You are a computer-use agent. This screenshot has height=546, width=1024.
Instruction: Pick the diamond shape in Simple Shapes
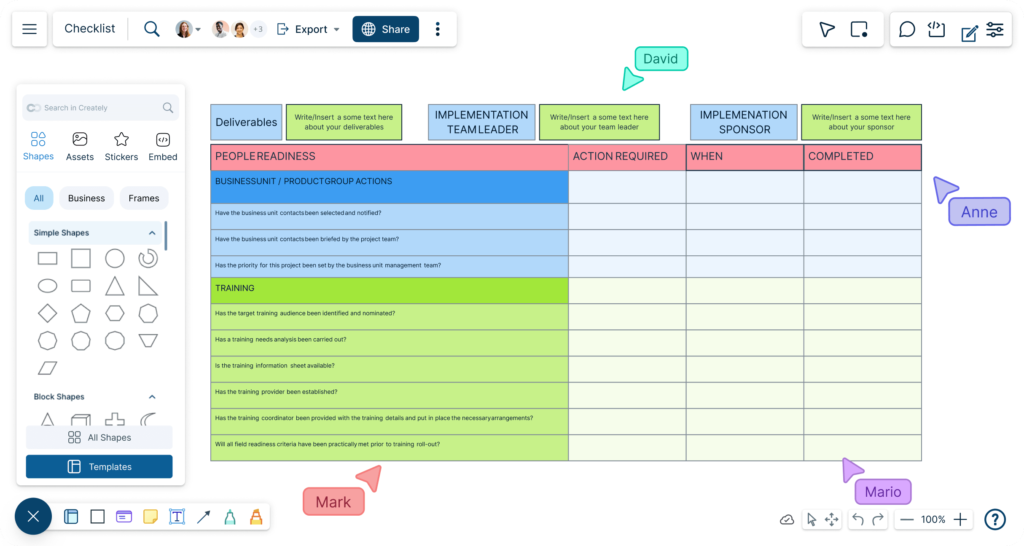click(47, 313)
